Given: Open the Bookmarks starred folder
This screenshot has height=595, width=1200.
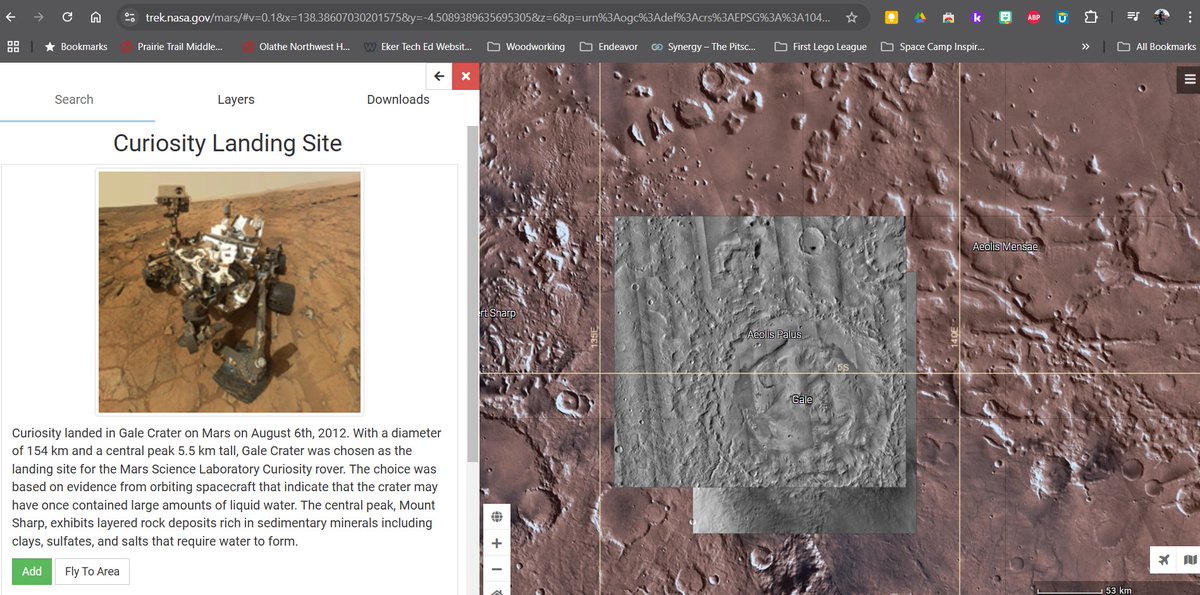Looking at the screenshot, I should 76,46.
